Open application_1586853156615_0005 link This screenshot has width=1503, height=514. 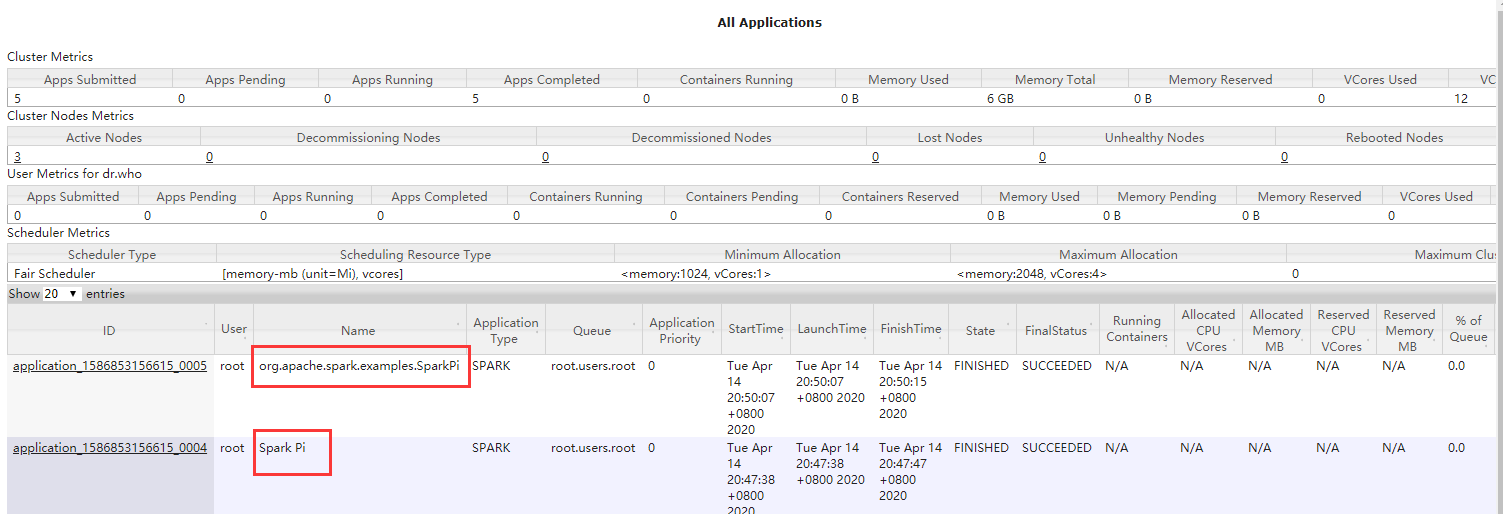(x=110, y=366)
